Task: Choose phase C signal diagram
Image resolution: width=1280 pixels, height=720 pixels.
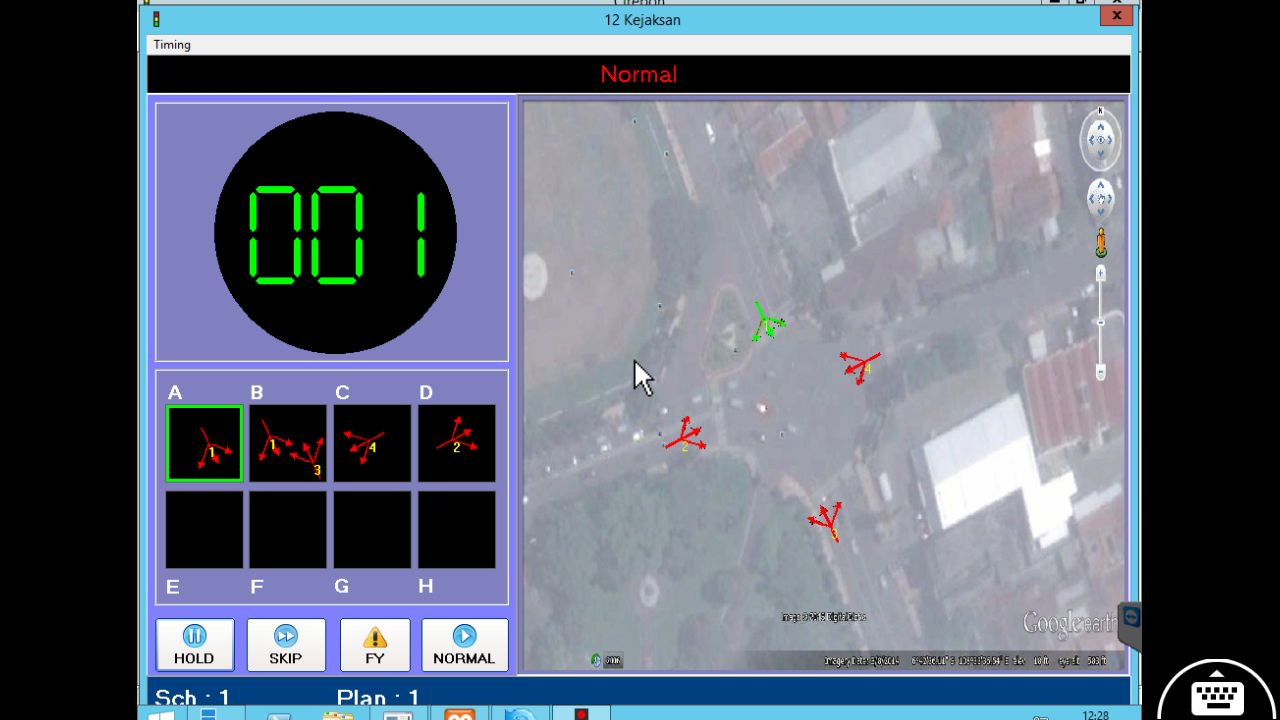Action: click(372, 443)
